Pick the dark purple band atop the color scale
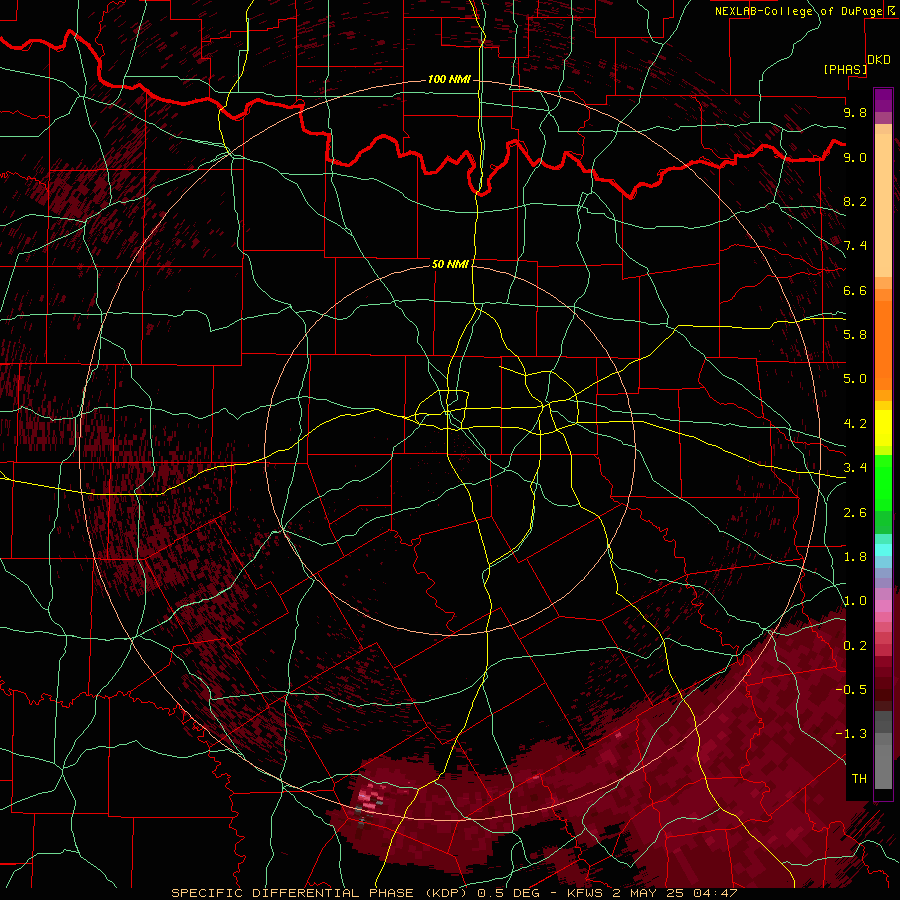 tap(883, 100)
